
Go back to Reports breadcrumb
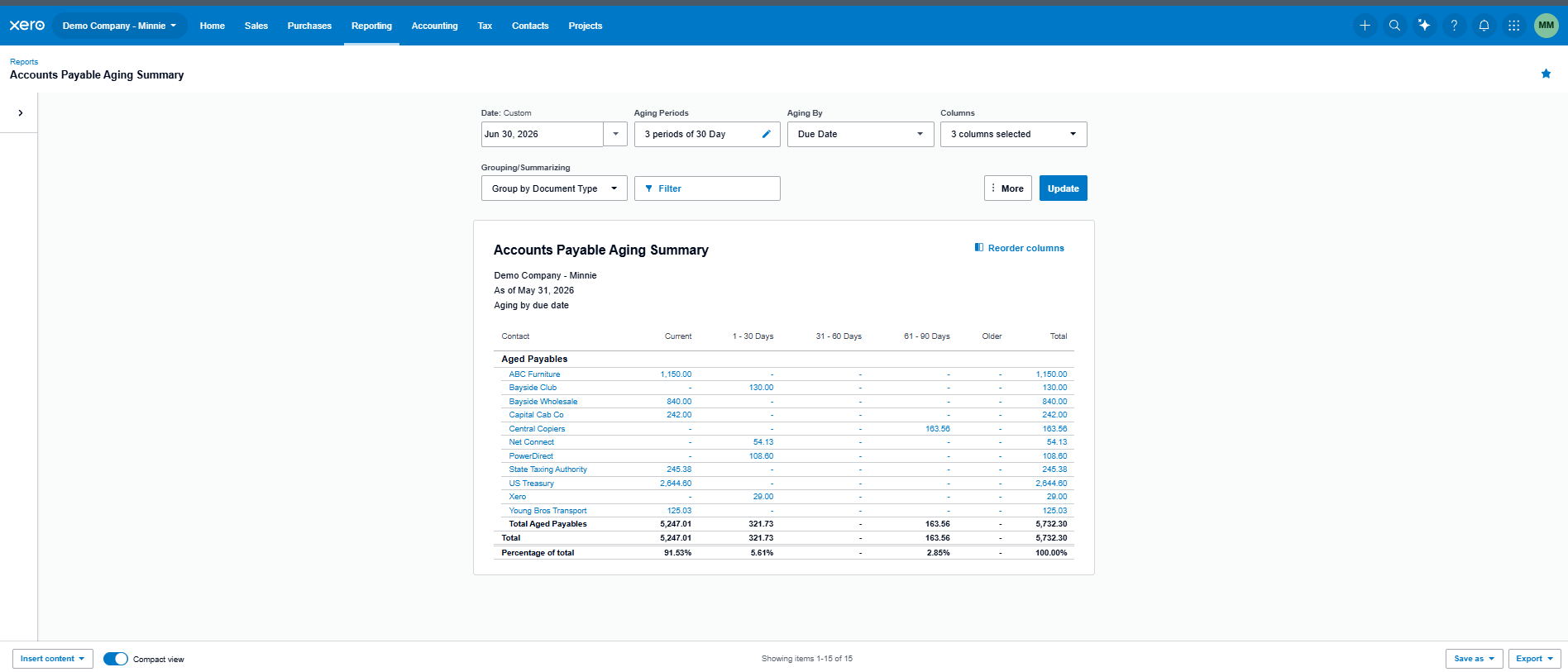(x=24, y=62)
